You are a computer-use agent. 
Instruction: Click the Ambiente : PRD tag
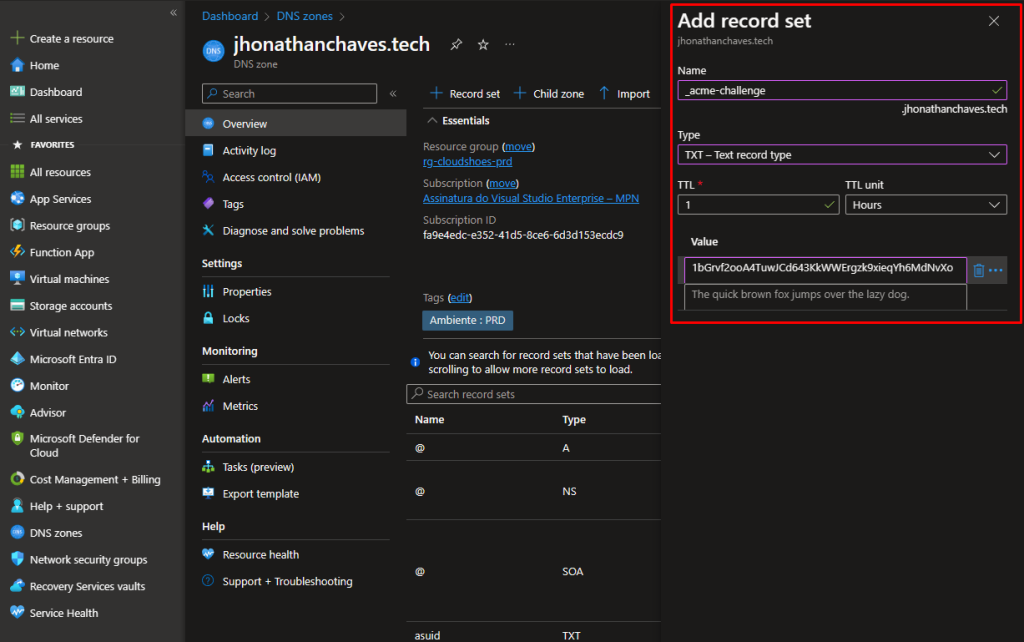click(468, 321)
